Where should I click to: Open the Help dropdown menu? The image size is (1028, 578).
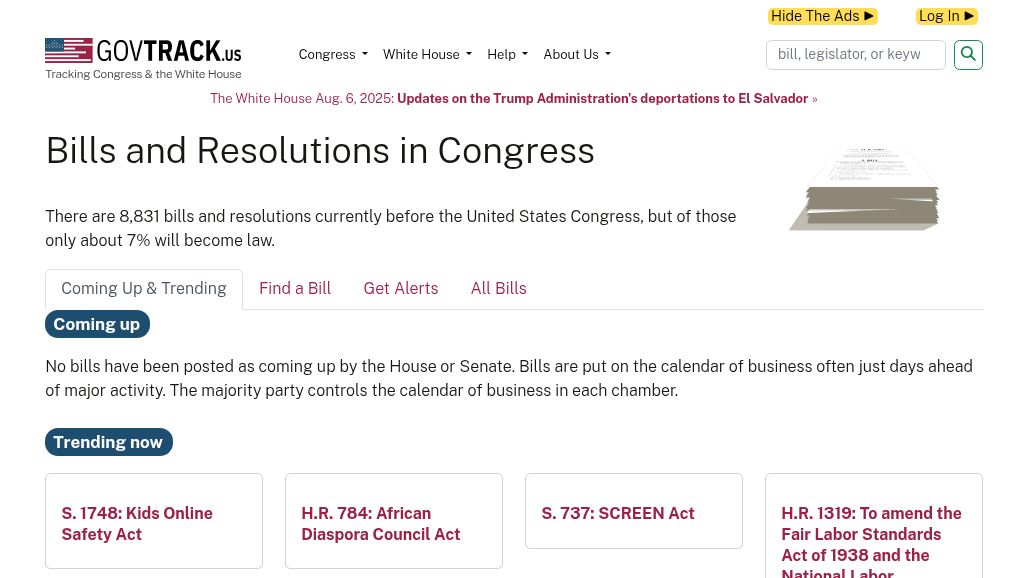pos(507,54)
